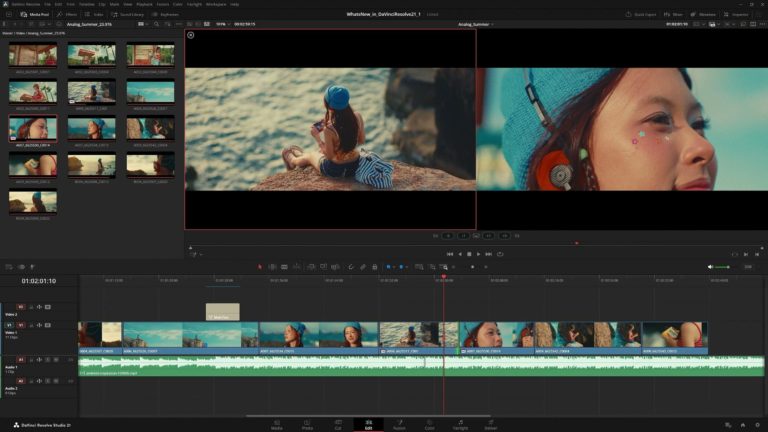Image resolution: width=768 pixels, height=432 pixels.
Task: Open the Analog_Summer timeline name dropdown
Action: [476, 24]
